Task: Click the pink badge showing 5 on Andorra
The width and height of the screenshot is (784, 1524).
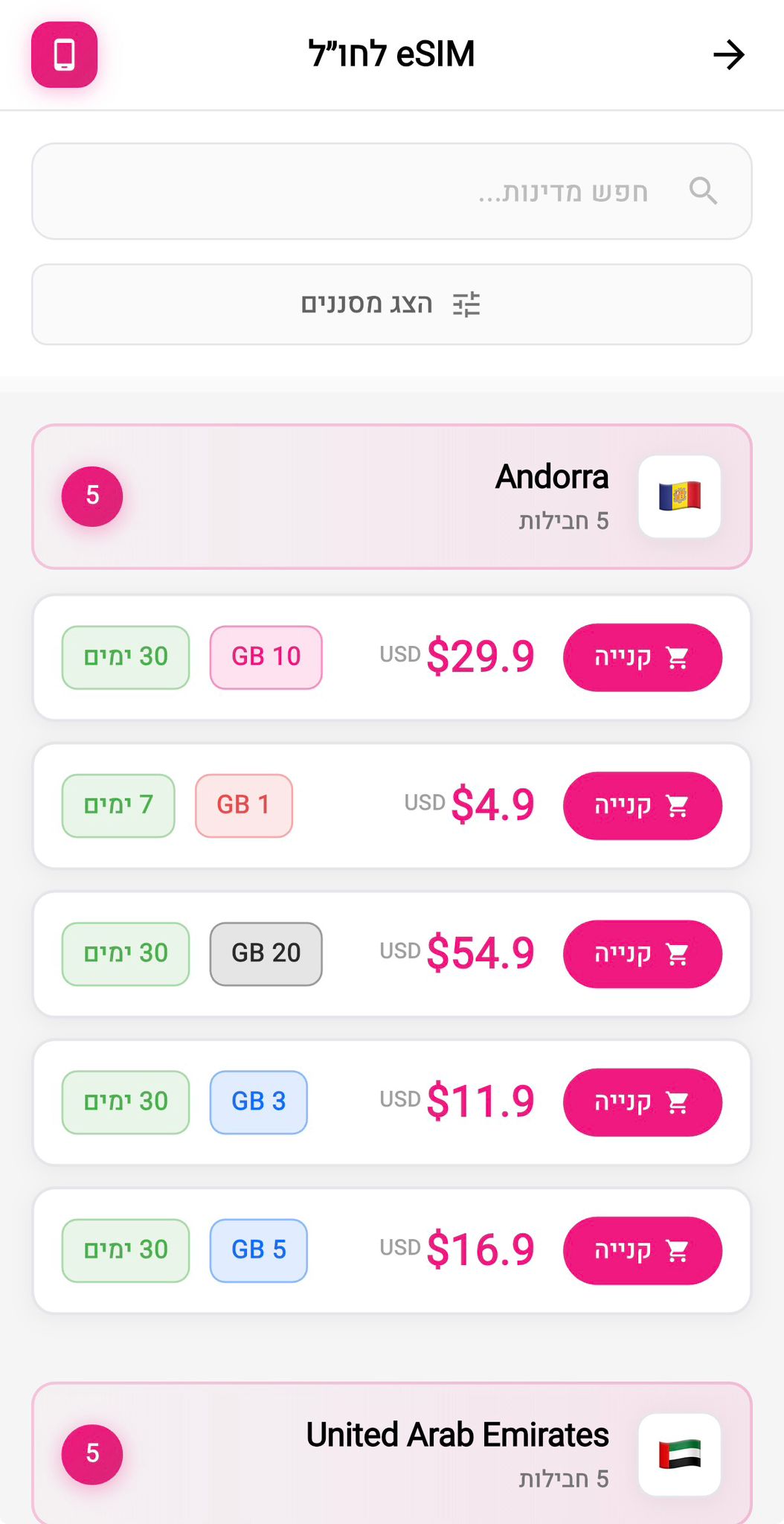Action: coord(92,496)
